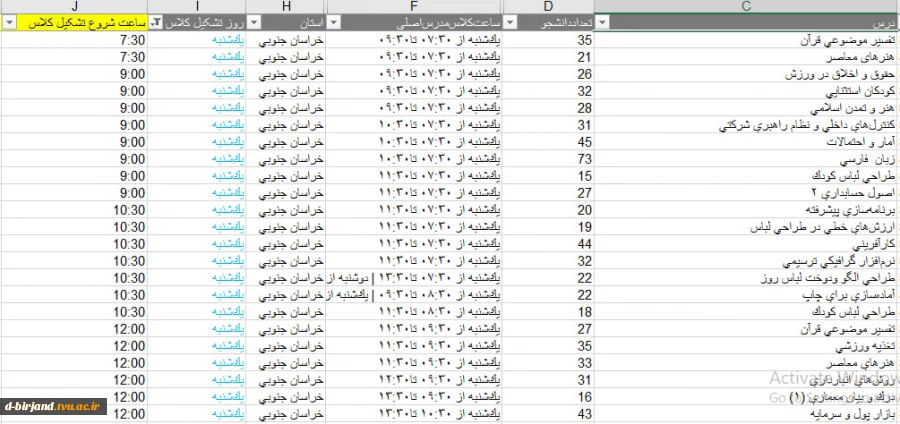Select student count cell 20
Screen dimensions: 900x424
(549, 210)
